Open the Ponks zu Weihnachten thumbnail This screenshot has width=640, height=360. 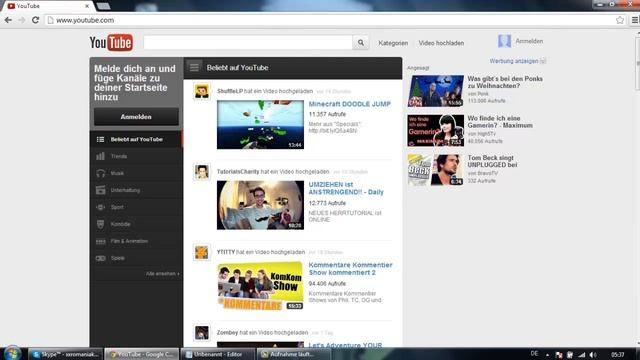pos(436,91)
